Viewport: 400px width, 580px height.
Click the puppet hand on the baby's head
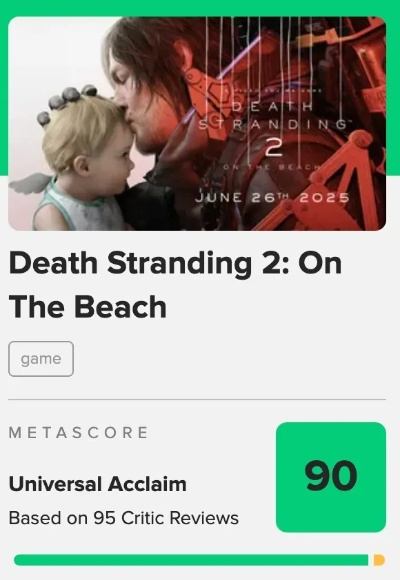click(x=67, y=102)
